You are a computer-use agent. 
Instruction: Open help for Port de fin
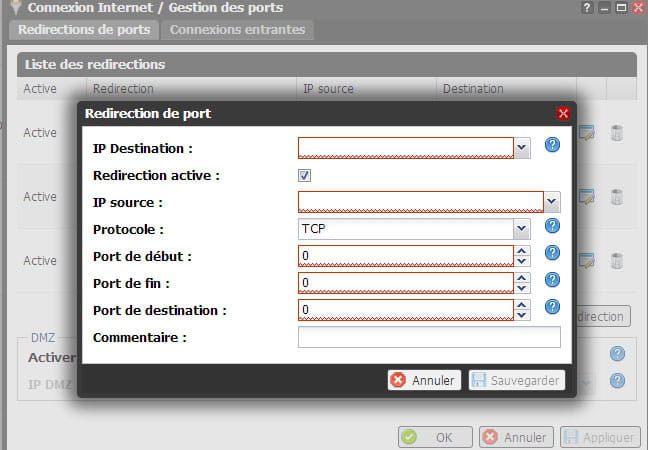pyautogui.click(x=552, y=280)
